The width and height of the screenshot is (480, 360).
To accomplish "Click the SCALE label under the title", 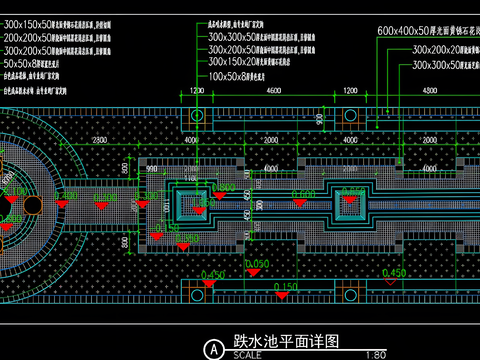I will [x=247, y=355].
